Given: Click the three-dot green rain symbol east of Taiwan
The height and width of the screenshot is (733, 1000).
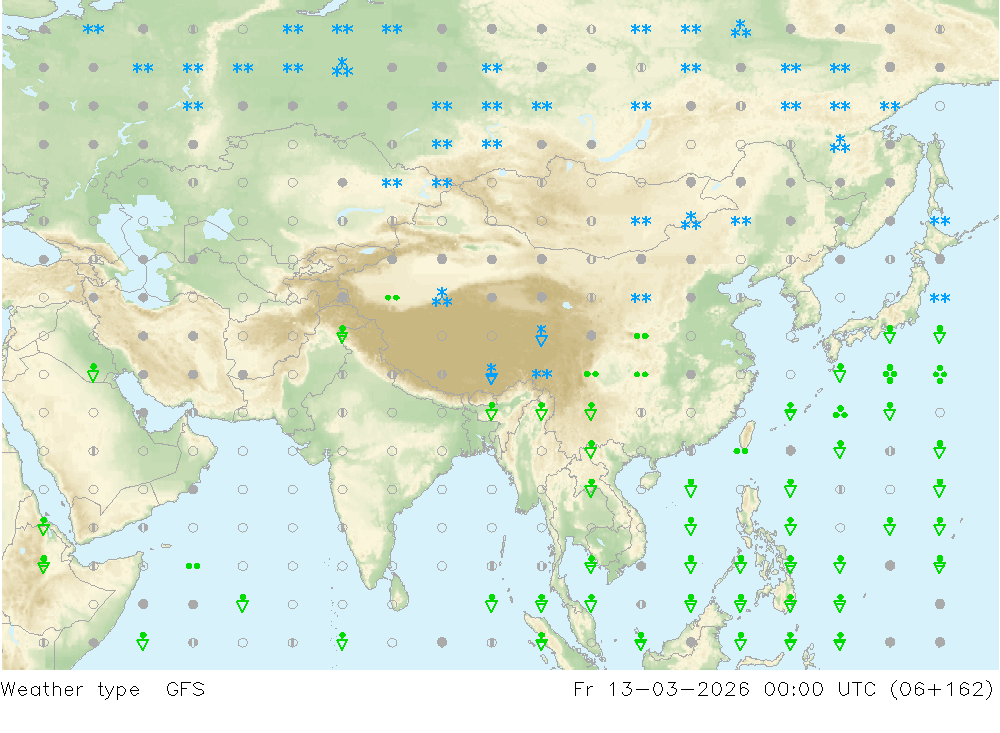Looking at the screenshot, I should click(840, 412).
